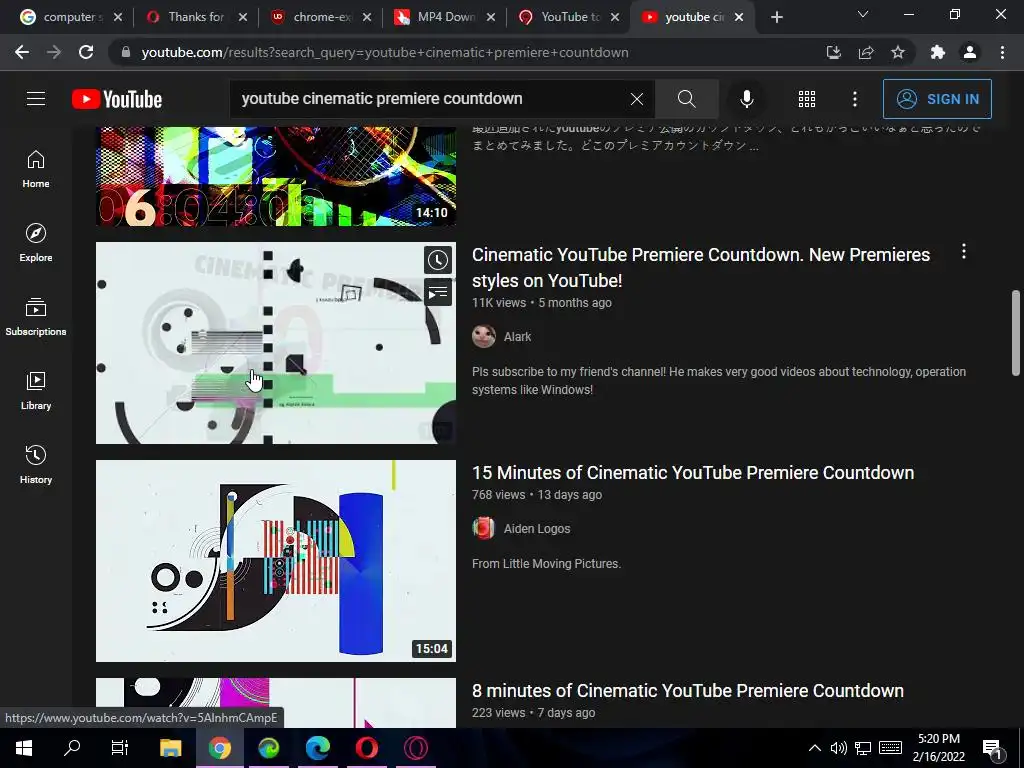Open File Explorer from the taskbar
Screen dimensions: 1024x768
(x=170, y=748)
